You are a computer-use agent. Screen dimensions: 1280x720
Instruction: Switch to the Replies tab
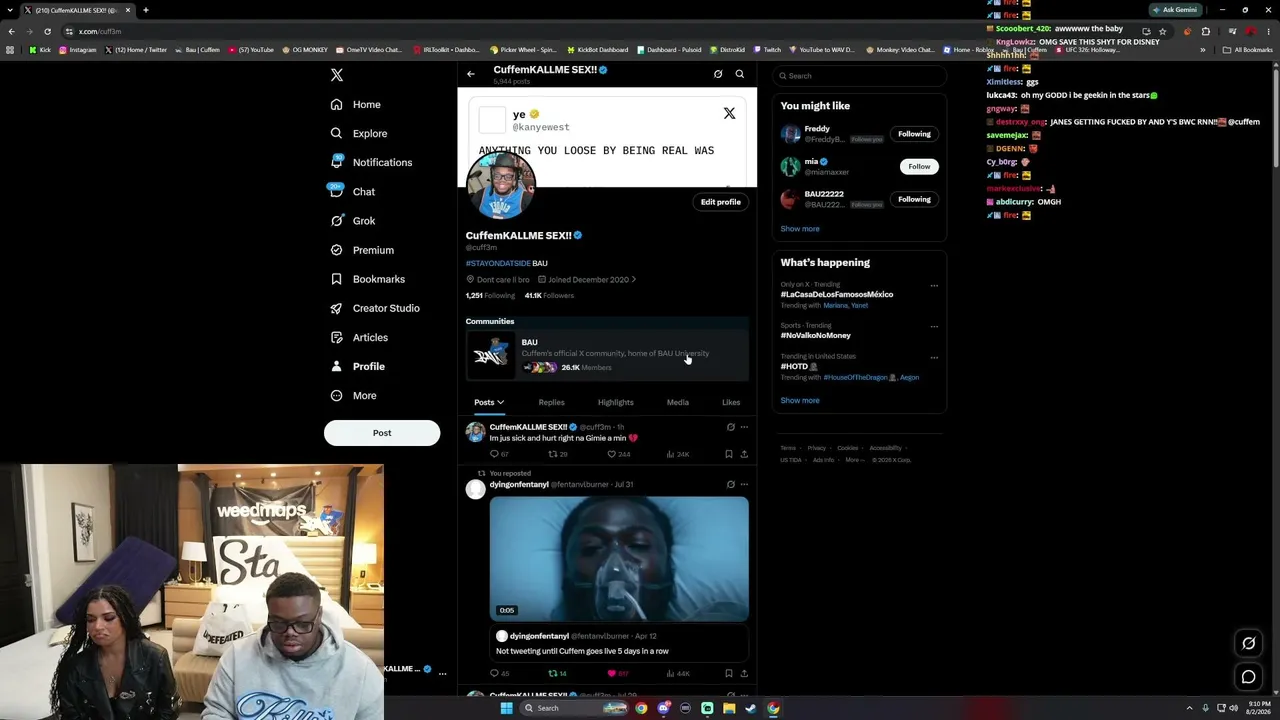point(551,402)
